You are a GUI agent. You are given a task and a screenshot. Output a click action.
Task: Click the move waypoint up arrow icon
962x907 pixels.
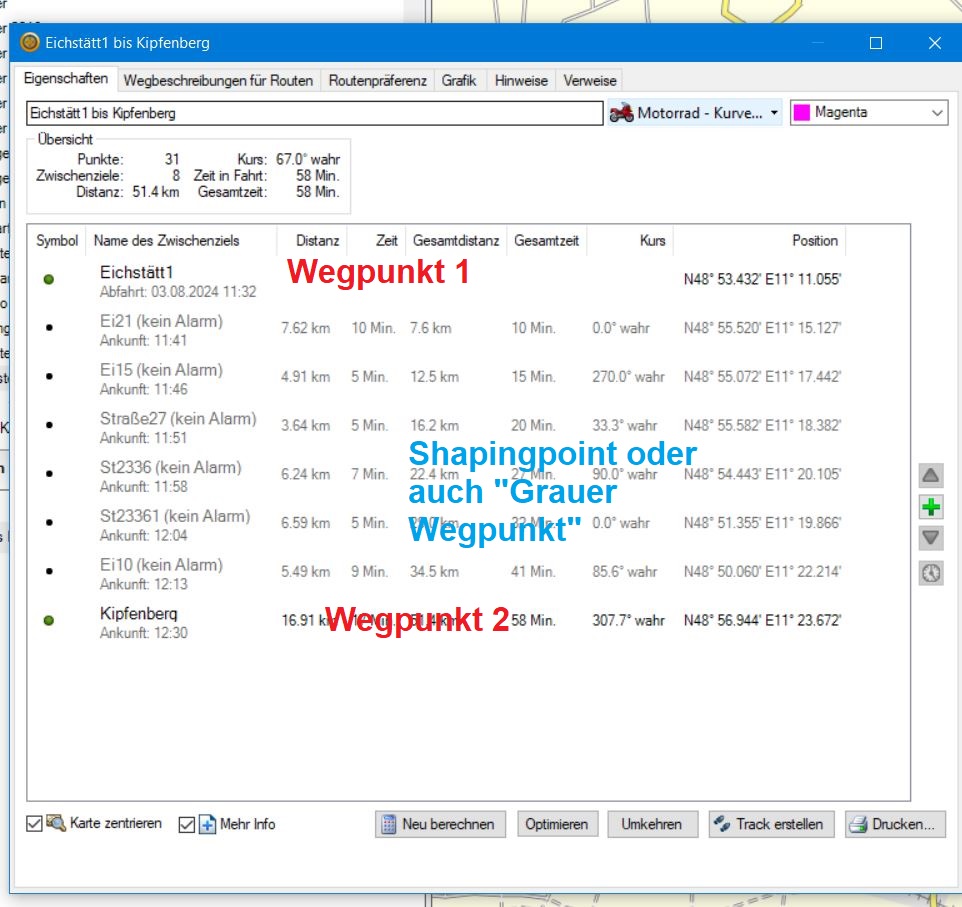pyautogui.click(x=931, y=476)
